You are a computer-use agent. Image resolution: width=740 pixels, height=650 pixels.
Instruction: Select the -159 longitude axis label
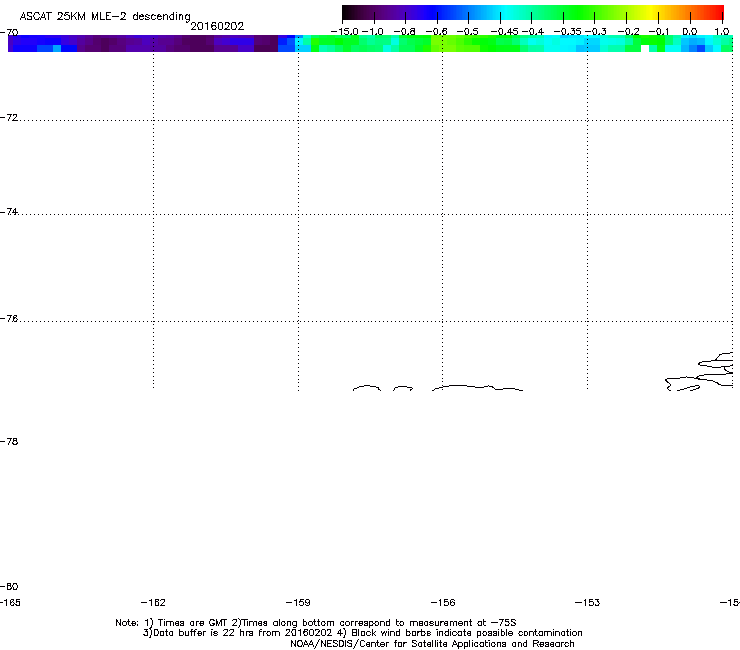[x=298, y=602]
